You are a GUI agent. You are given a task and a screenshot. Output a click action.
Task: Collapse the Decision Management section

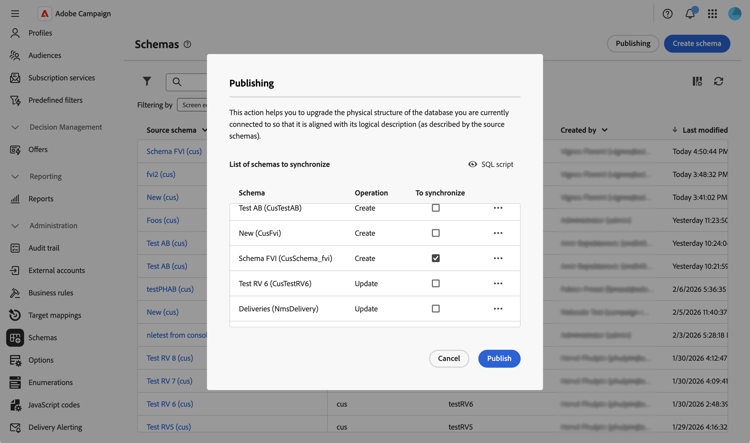(15, 127)
